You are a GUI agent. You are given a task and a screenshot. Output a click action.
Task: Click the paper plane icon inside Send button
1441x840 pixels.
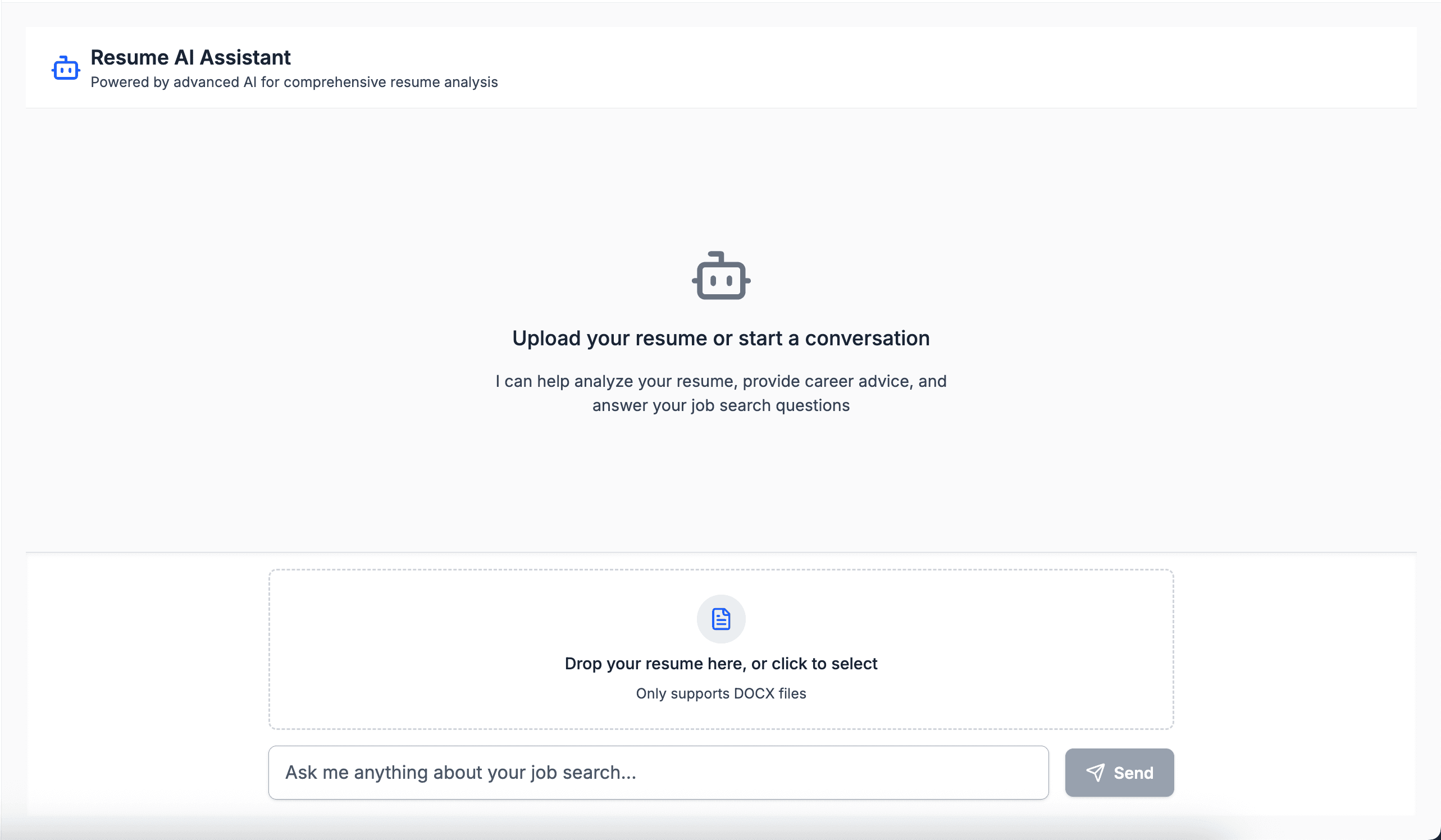point(1096,773)
